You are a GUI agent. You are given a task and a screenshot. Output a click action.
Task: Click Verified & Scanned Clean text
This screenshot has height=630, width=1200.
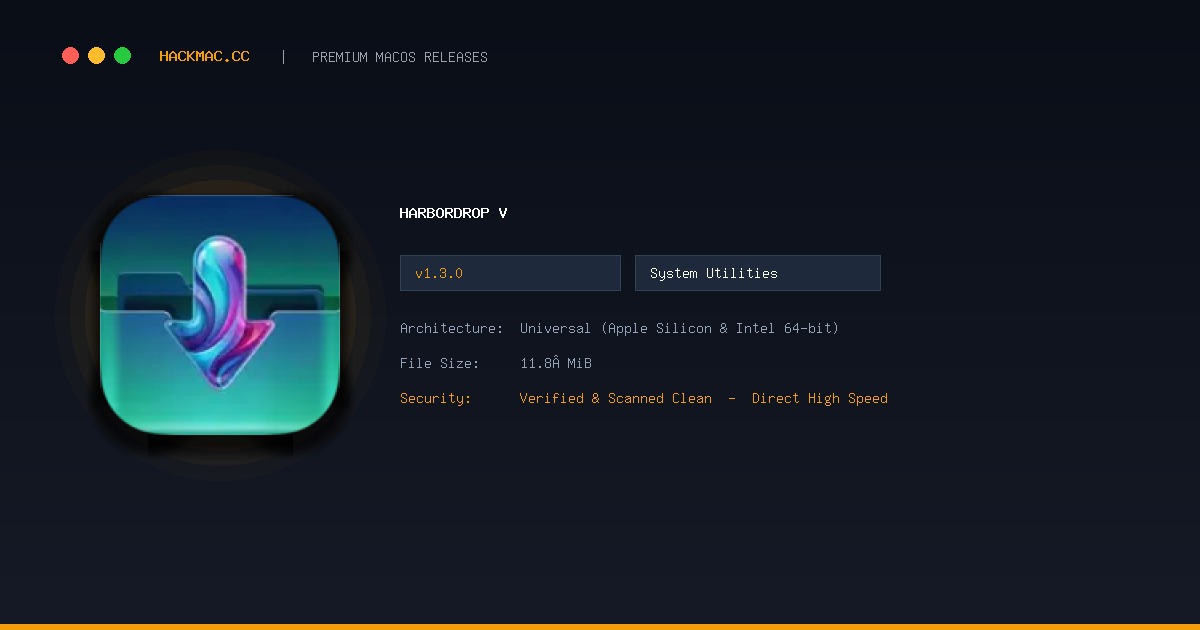[616, 398]
